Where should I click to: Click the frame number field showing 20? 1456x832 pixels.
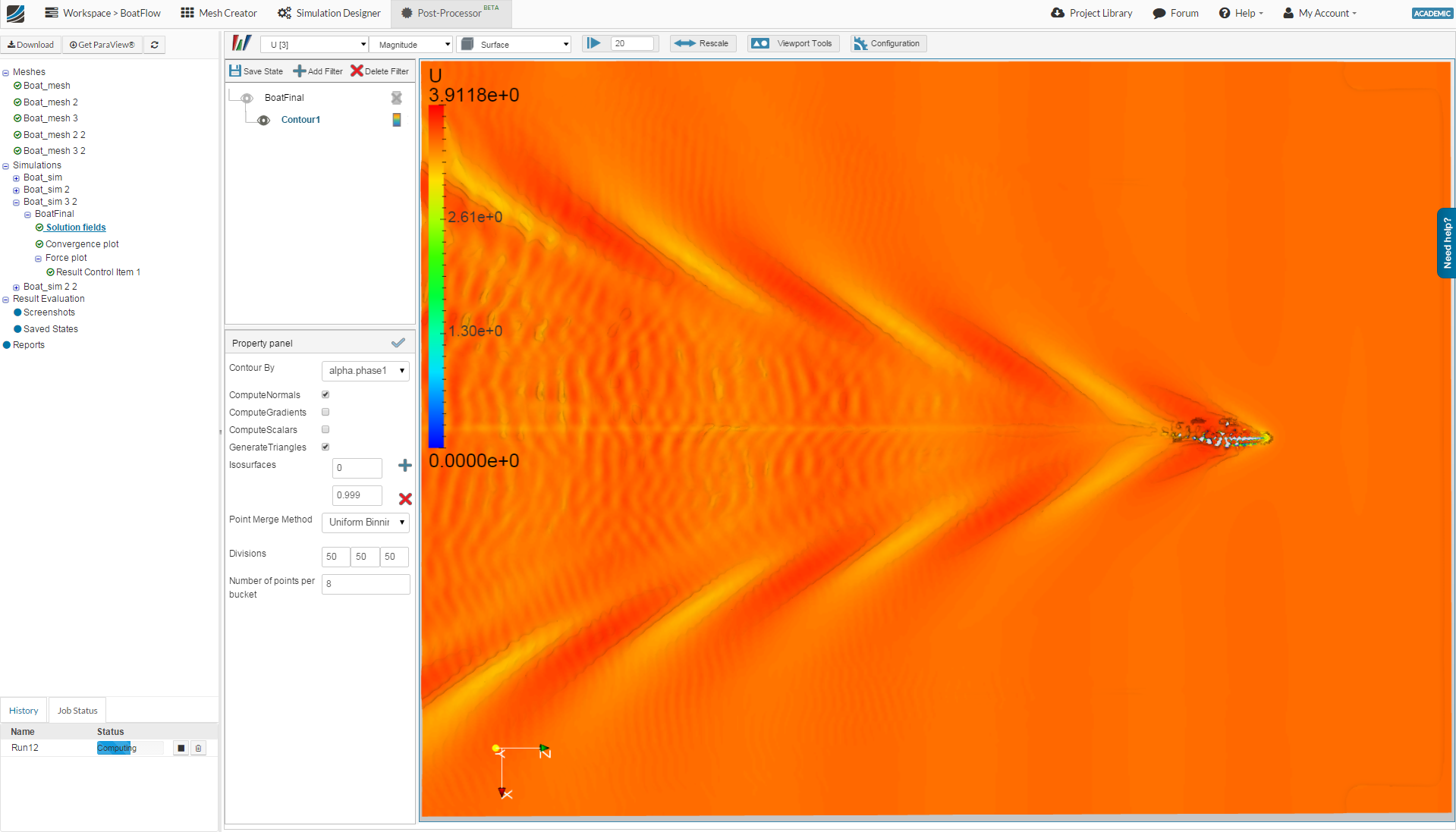coord(632,43)
